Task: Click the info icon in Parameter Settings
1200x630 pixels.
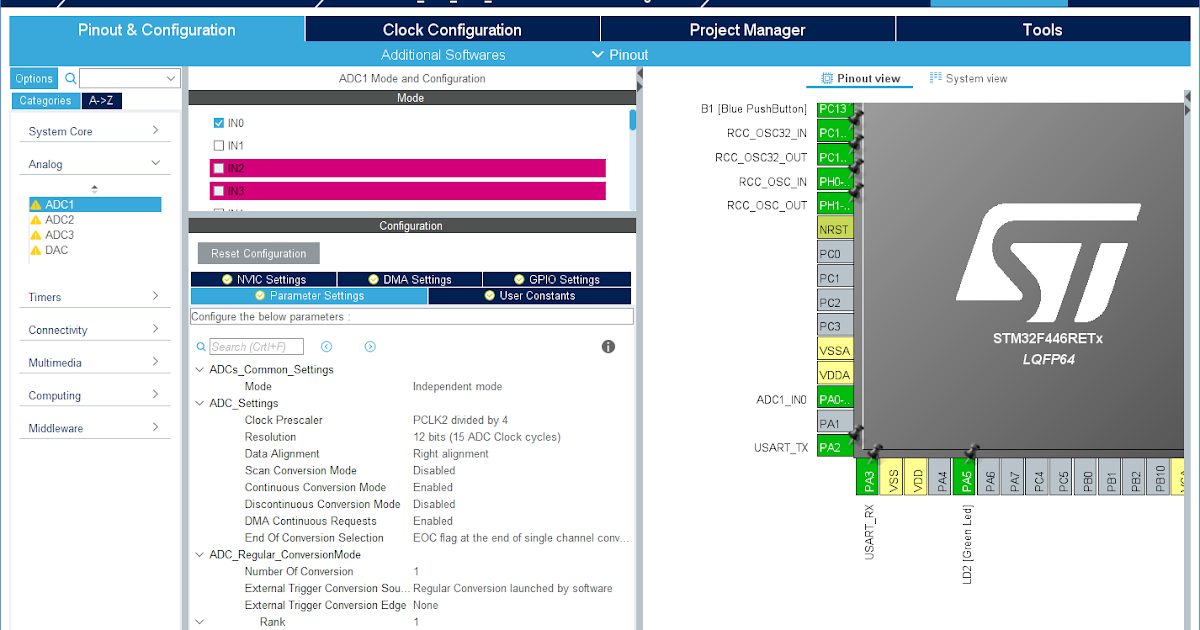Action: click(x=608, y=346)
